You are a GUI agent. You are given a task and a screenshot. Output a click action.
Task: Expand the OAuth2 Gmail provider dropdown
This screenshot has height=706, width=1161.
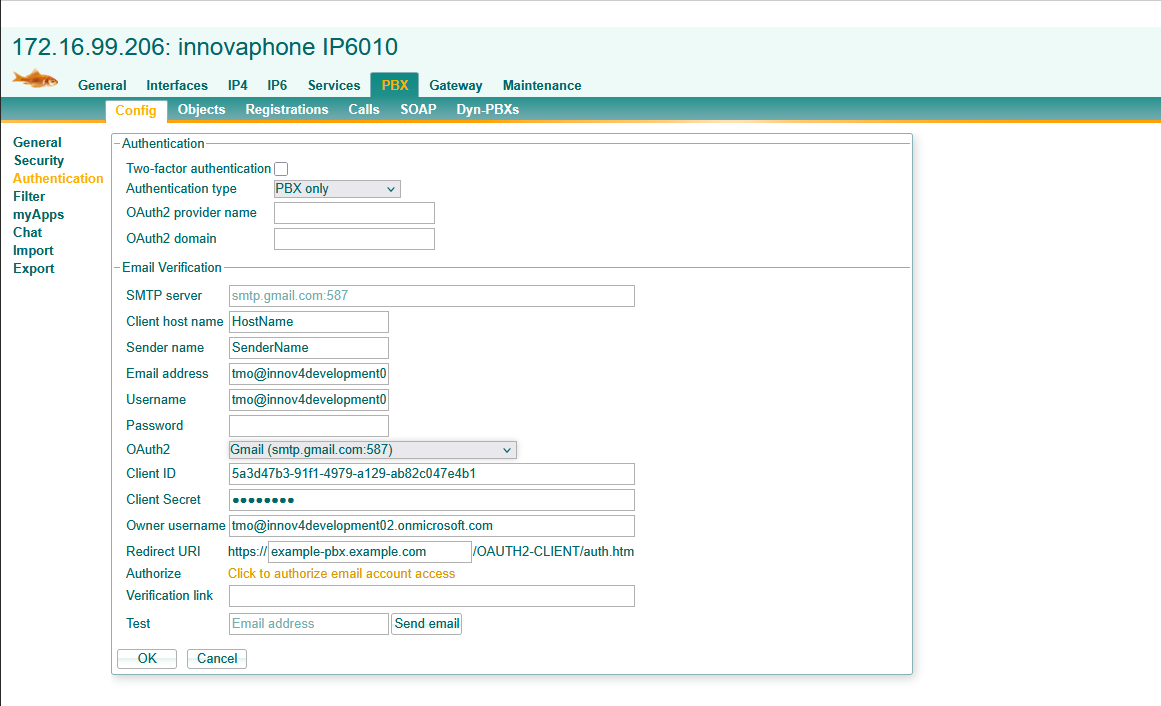coord(372,450)
